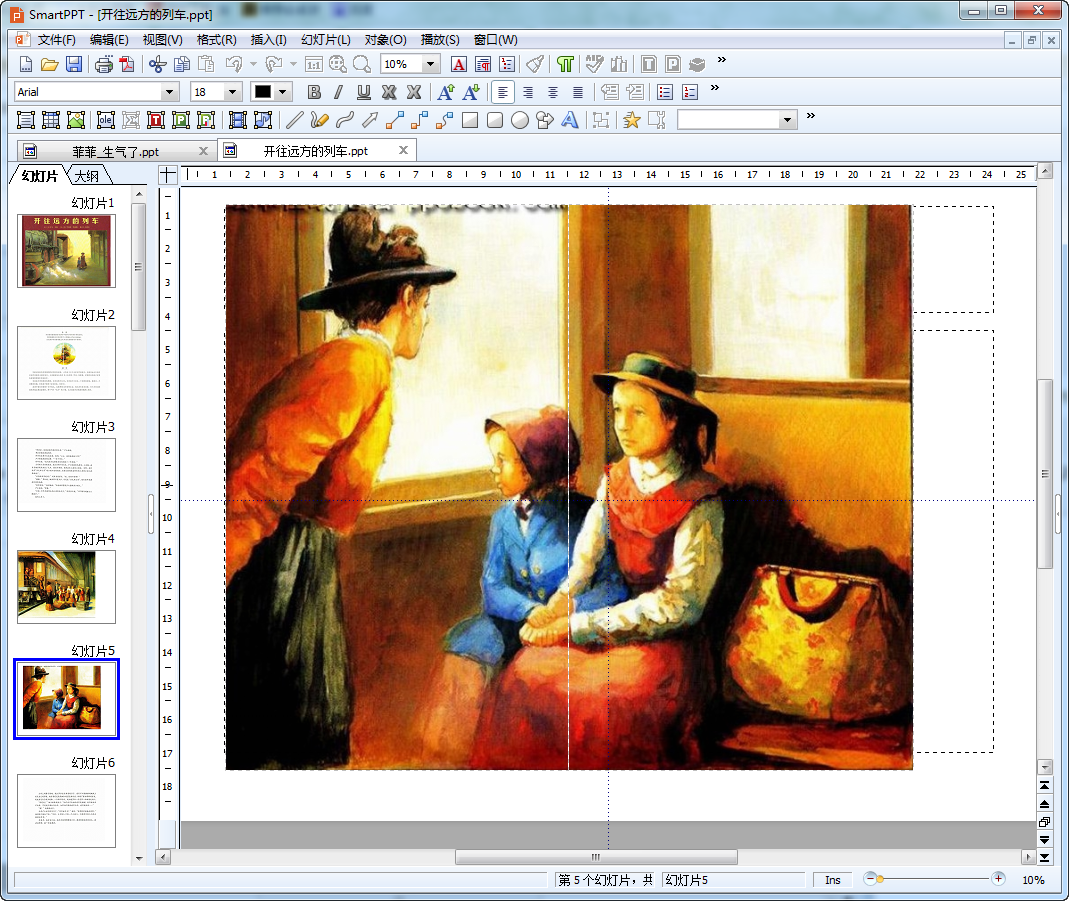Click the black font color swatch

click(x=262, y=92)
